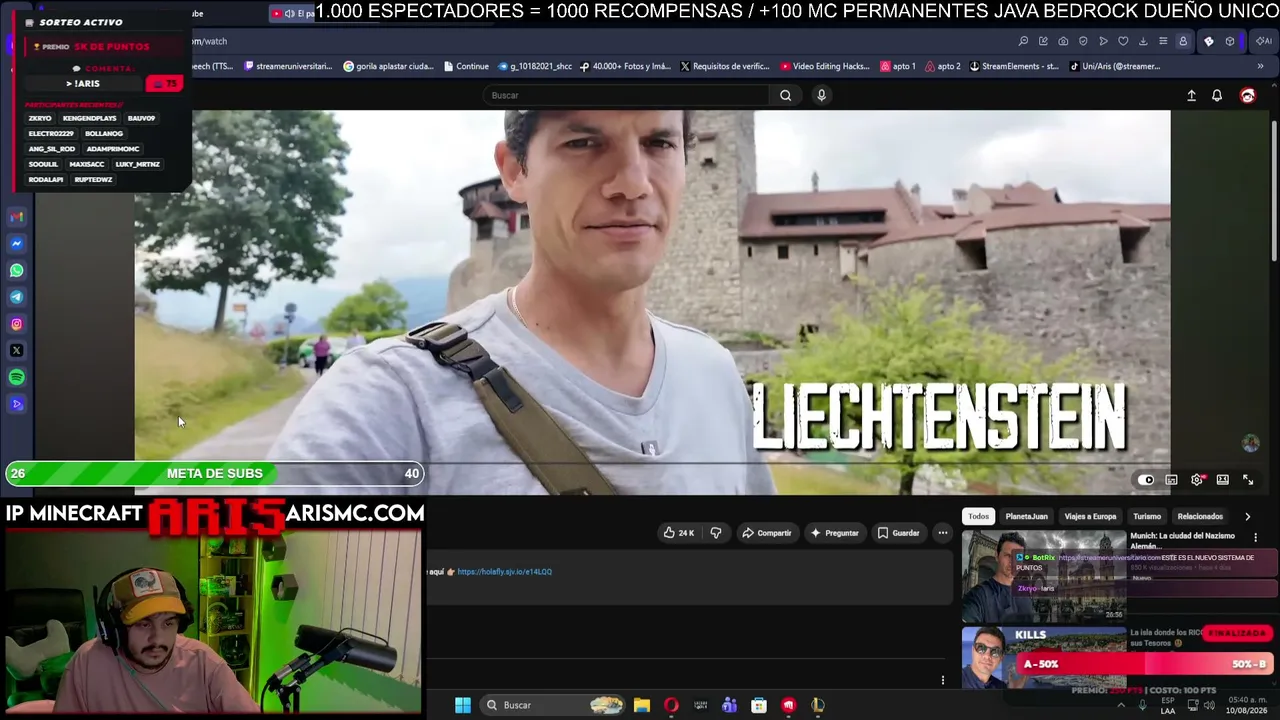This screenshot has width=1280, height=720.
Task: Click the Munich video thumbnail
Action: pos(1044,576)
